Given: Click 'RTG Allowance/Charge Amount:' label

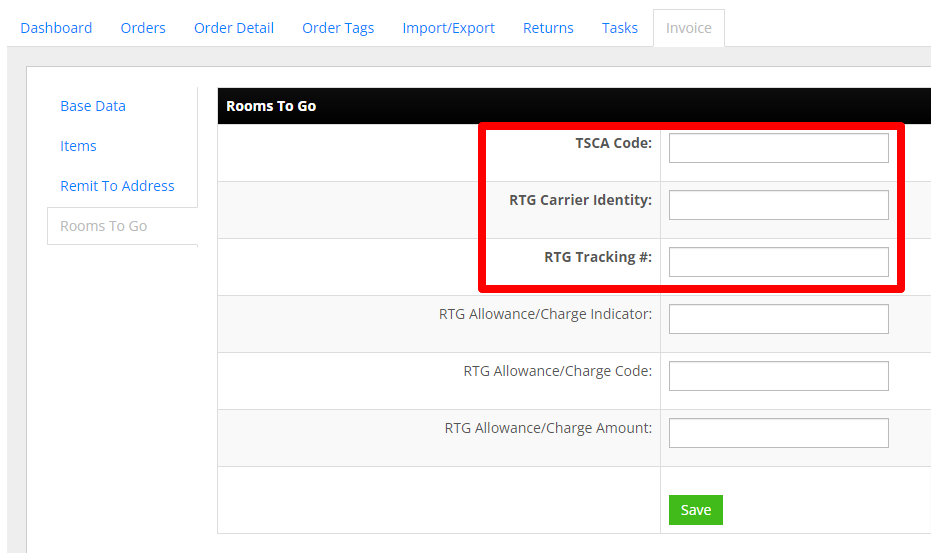Looking at the screenshot, I should tap(548, 428).
